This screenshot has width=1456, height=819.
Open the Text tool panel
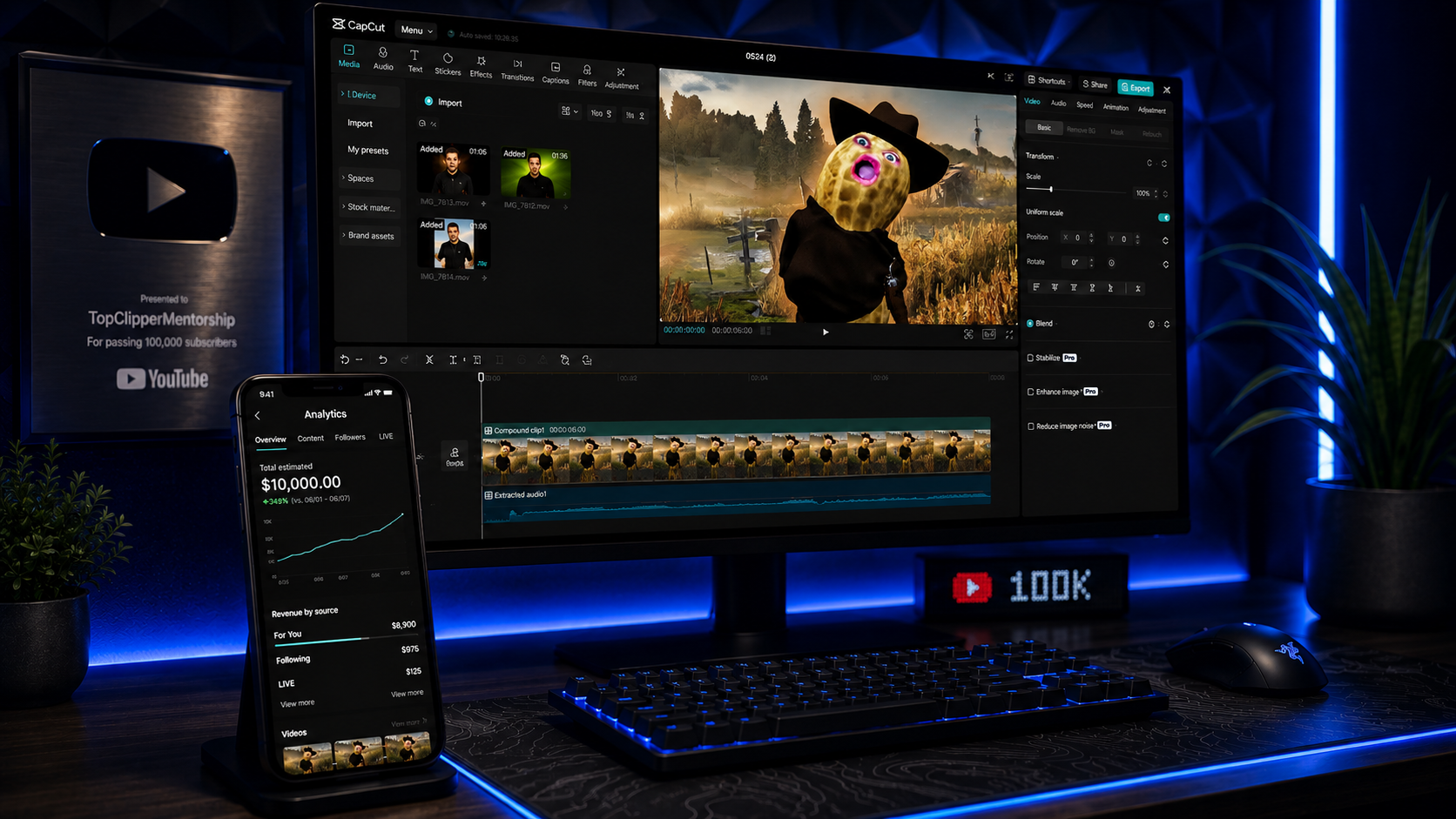click(x=415, y=61)
